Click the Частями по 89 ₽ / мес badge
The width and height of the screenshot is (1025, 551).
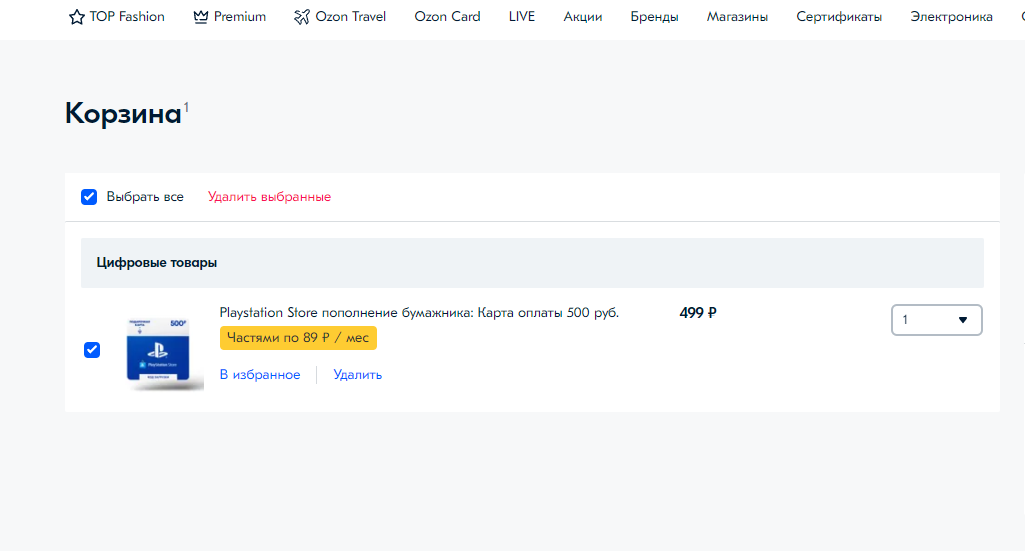tap(298, 338)
